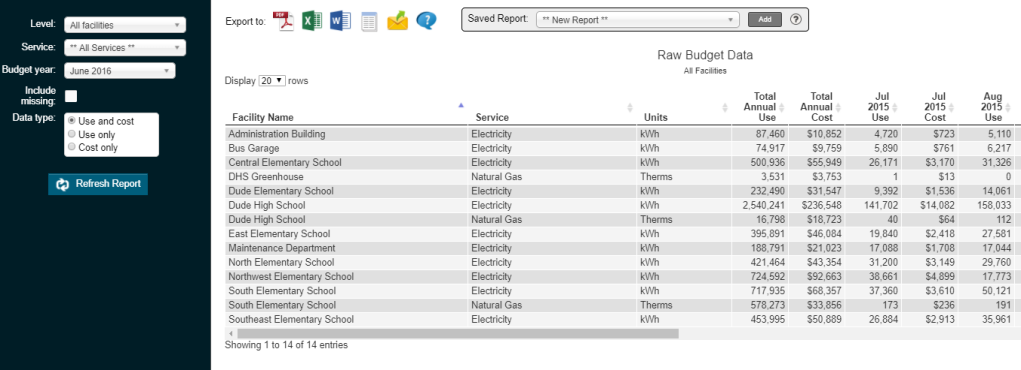The height and width of the screenshot is (370, 1021).
Task: Export report to PDF
Action: 283,20
